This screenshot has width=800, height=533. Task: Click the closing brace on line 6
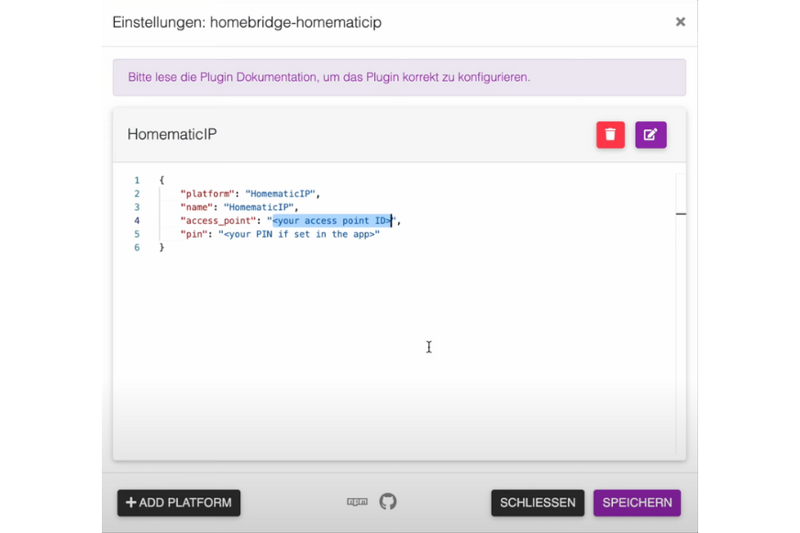(162, 247)
